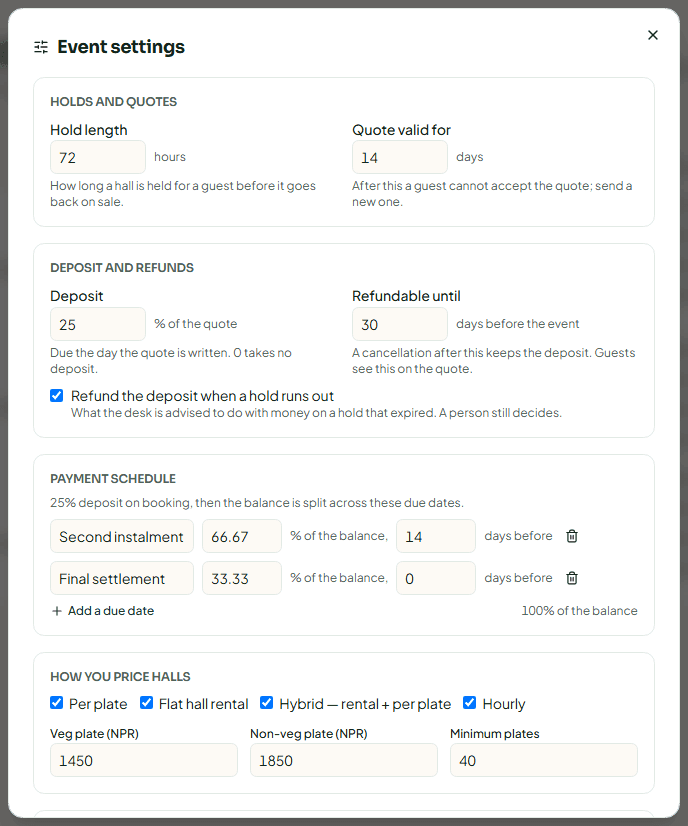Toggle the Per plate pricing checkbox
Viewport: 688px width, 826px height.
pyautogui.click(x=56, y=703)
